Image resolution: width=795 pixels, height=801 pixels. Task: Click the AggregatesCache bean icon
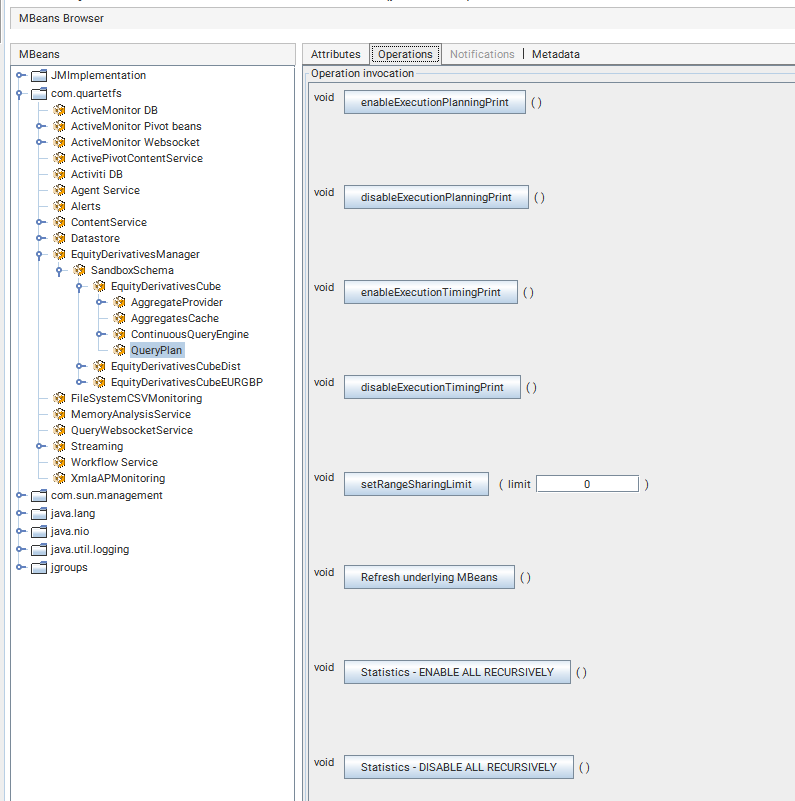coord(119,318)
